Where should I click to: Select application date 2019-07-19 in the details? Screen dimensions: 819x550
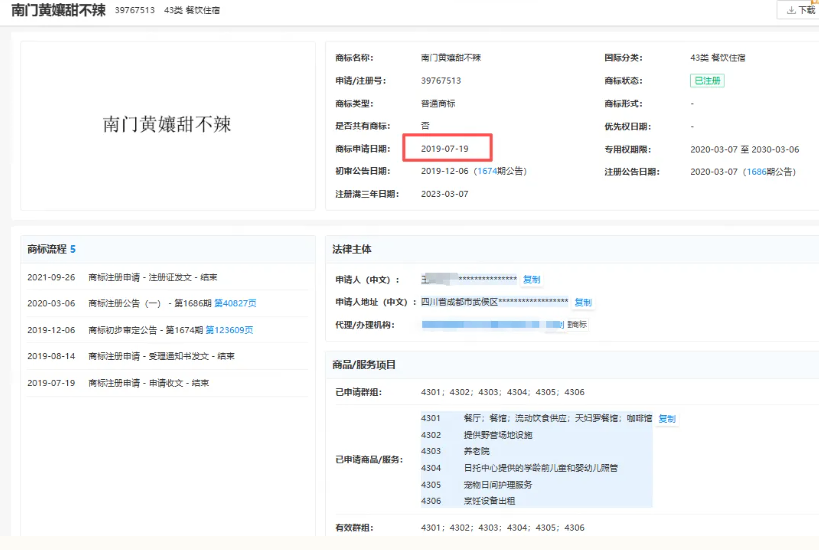444,149
